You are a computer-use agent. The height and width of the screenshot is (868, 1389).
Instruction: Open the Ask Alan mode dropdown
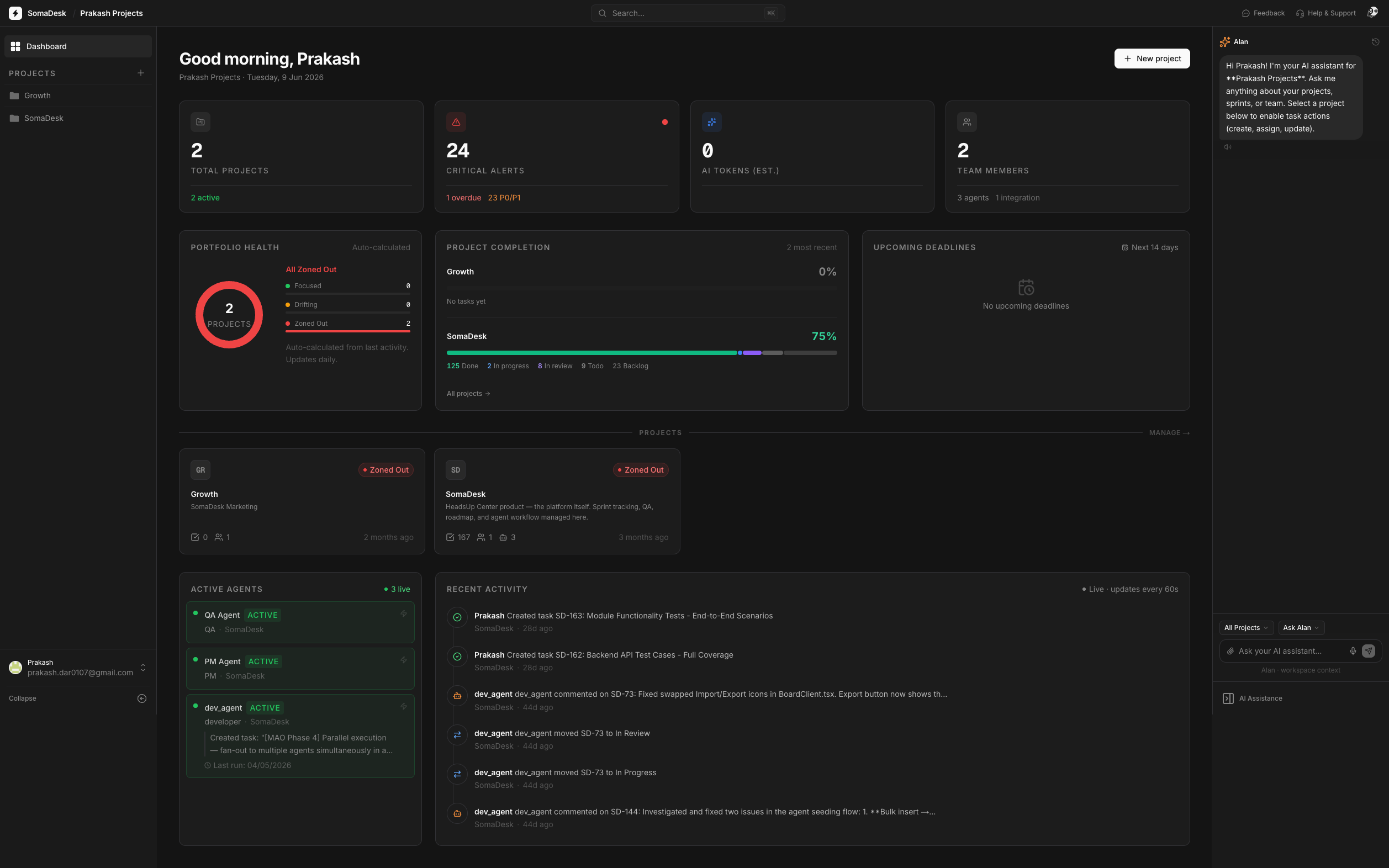1301,627
